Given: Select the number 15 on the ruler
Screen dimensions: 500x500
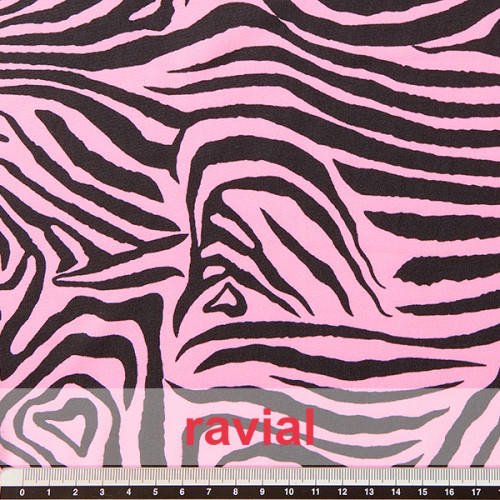Looking at the screenshot, I should pyautogui.click(x=422, y=492).
